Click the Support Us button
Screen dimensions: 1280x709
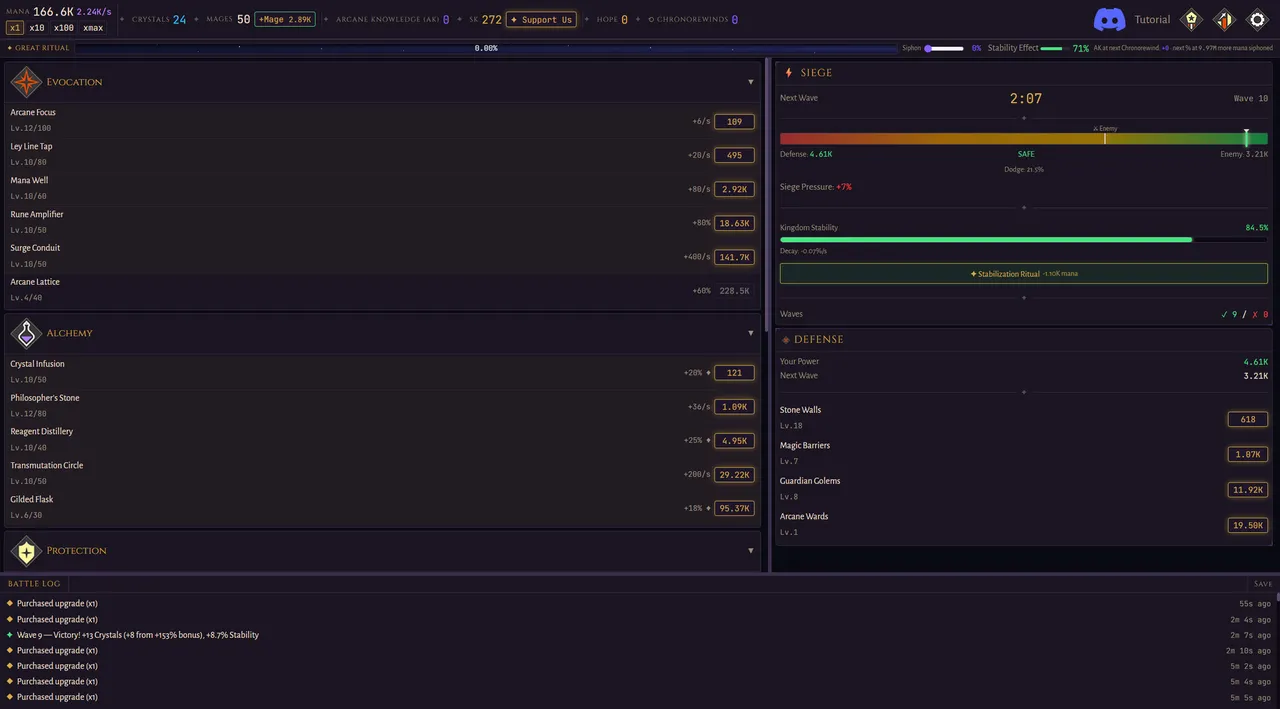tap(541, 19)
